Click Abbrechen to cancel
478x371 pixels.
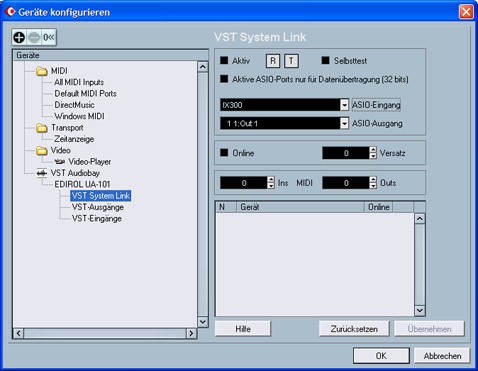[x=442, y=356]
